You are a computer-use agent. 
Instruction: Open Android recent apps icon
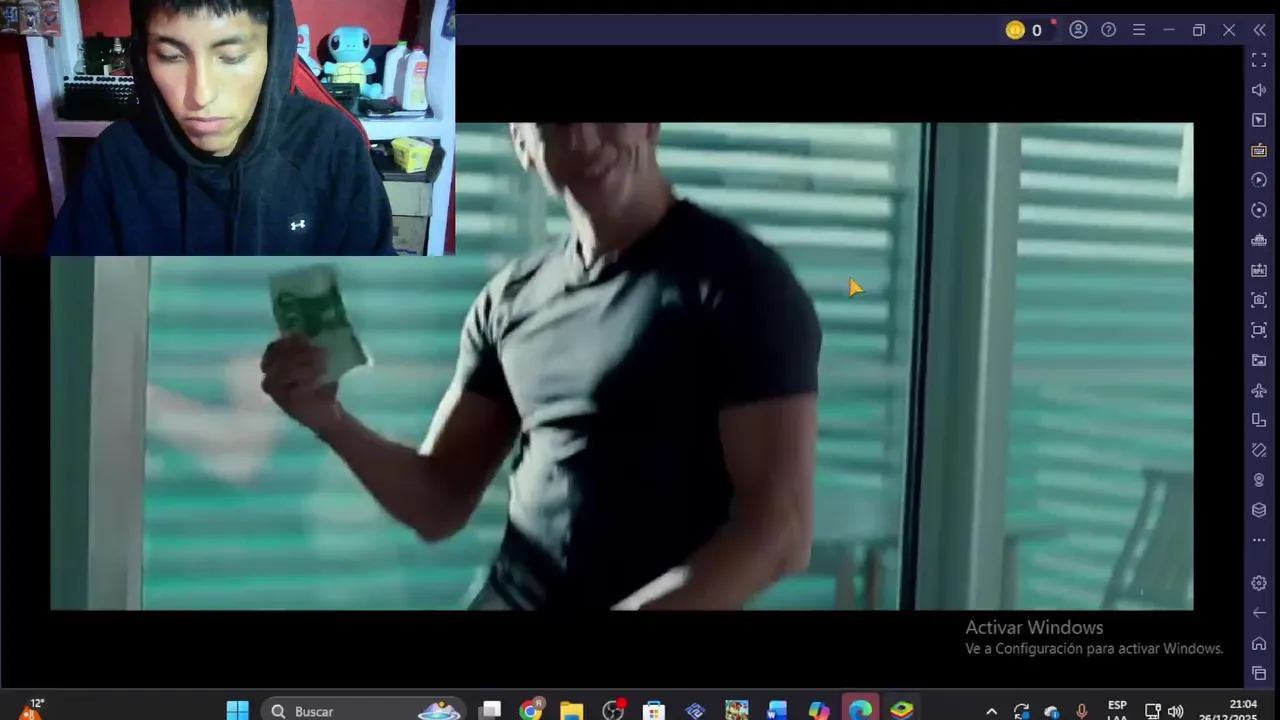pos(1259,673)
